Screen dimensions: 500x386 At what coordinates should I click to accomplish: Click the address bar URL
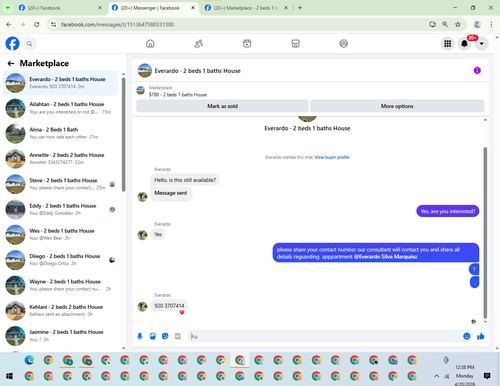117,25
